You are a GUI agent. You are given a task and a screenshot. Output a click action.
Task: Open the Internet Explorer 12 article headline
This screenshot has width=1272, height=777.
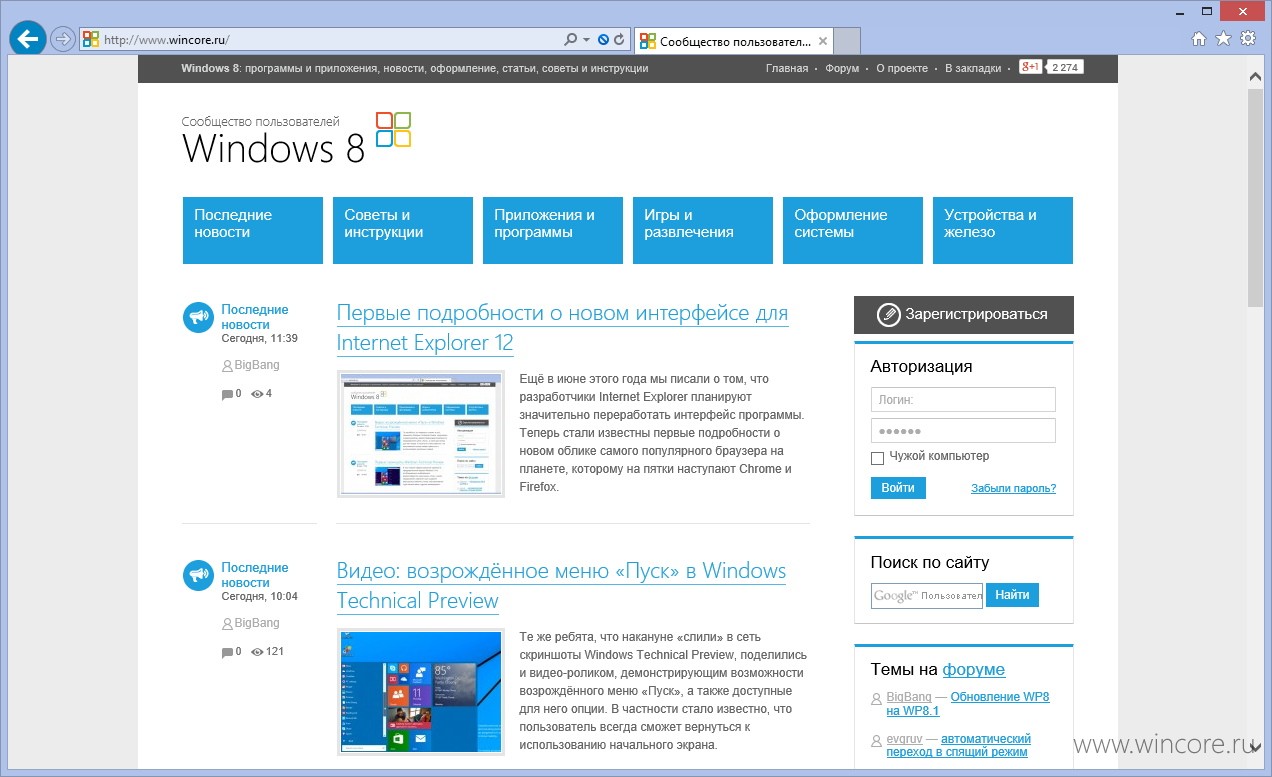point(562,328)
